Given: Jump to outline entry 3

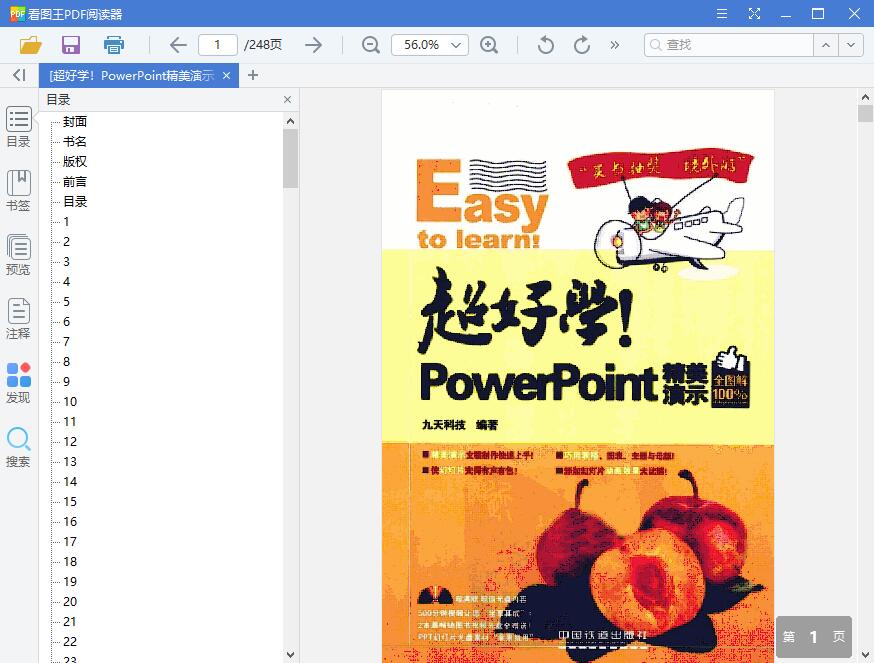Looking at the screenshot, I should [66, 262].
